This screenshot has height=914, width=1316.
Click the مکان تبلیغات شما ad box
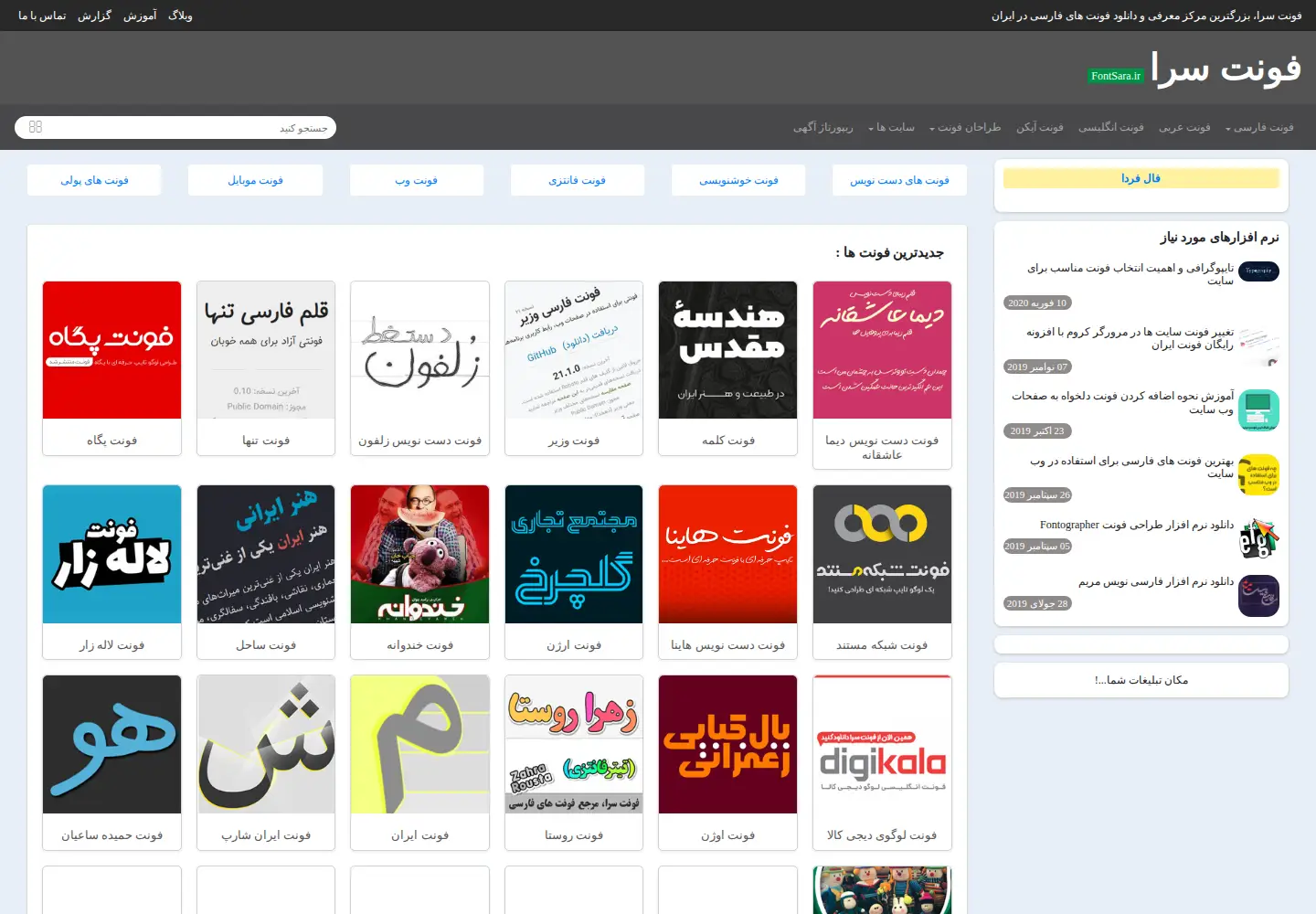point(1141,680)
